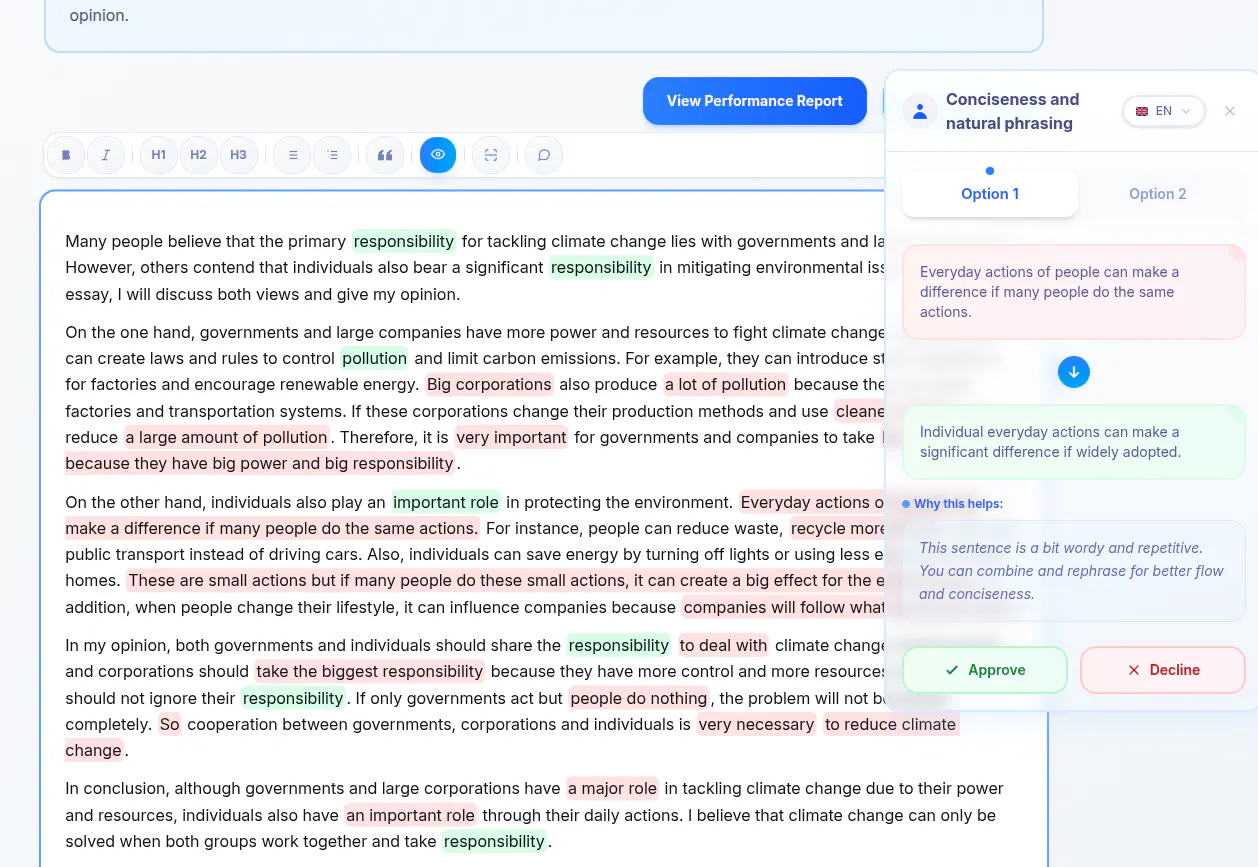Click the highlighted phrase 'a major role'
Screen dimensions: 1258x867
coord(613,789)
